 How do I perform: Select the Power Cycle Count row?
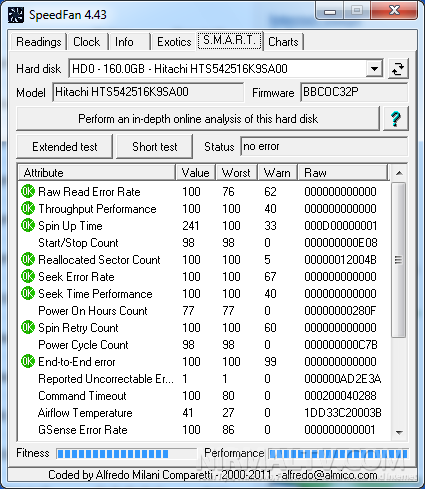click(203, 345)
